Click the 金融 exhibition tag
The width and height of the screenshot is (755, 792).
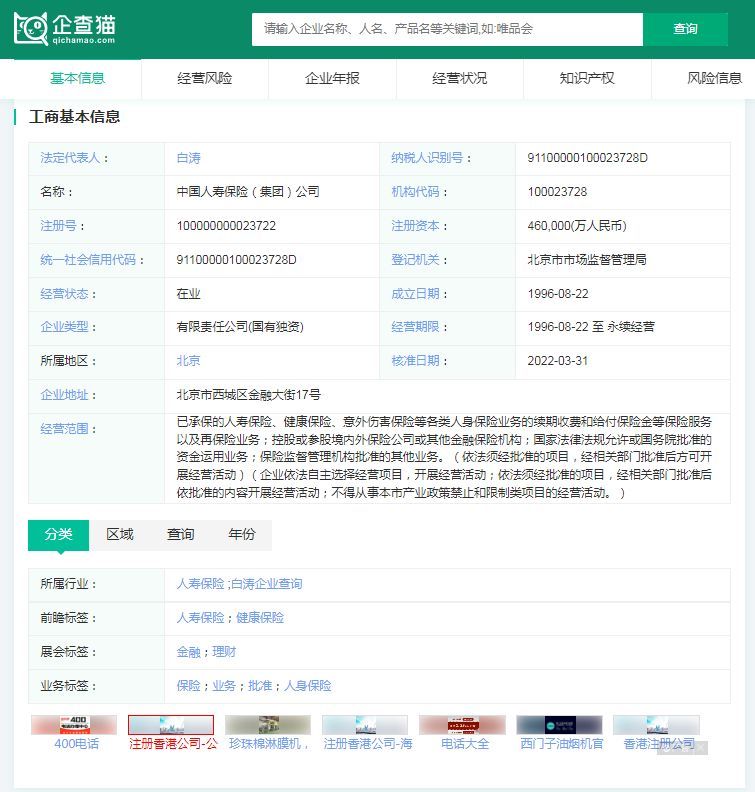click(188, 652)
